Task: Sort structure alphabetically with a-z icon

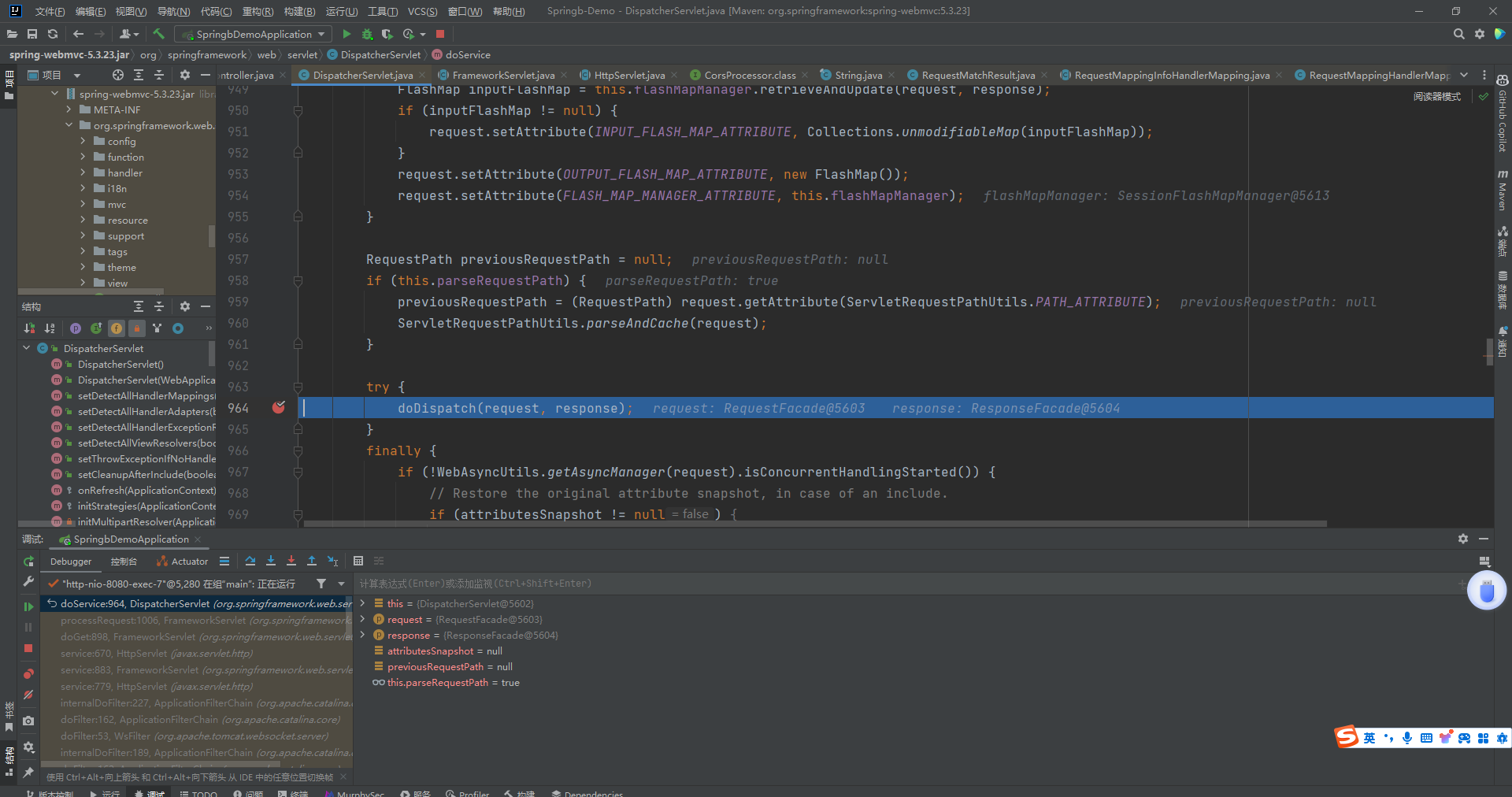Action: click(x=50, y=328)
